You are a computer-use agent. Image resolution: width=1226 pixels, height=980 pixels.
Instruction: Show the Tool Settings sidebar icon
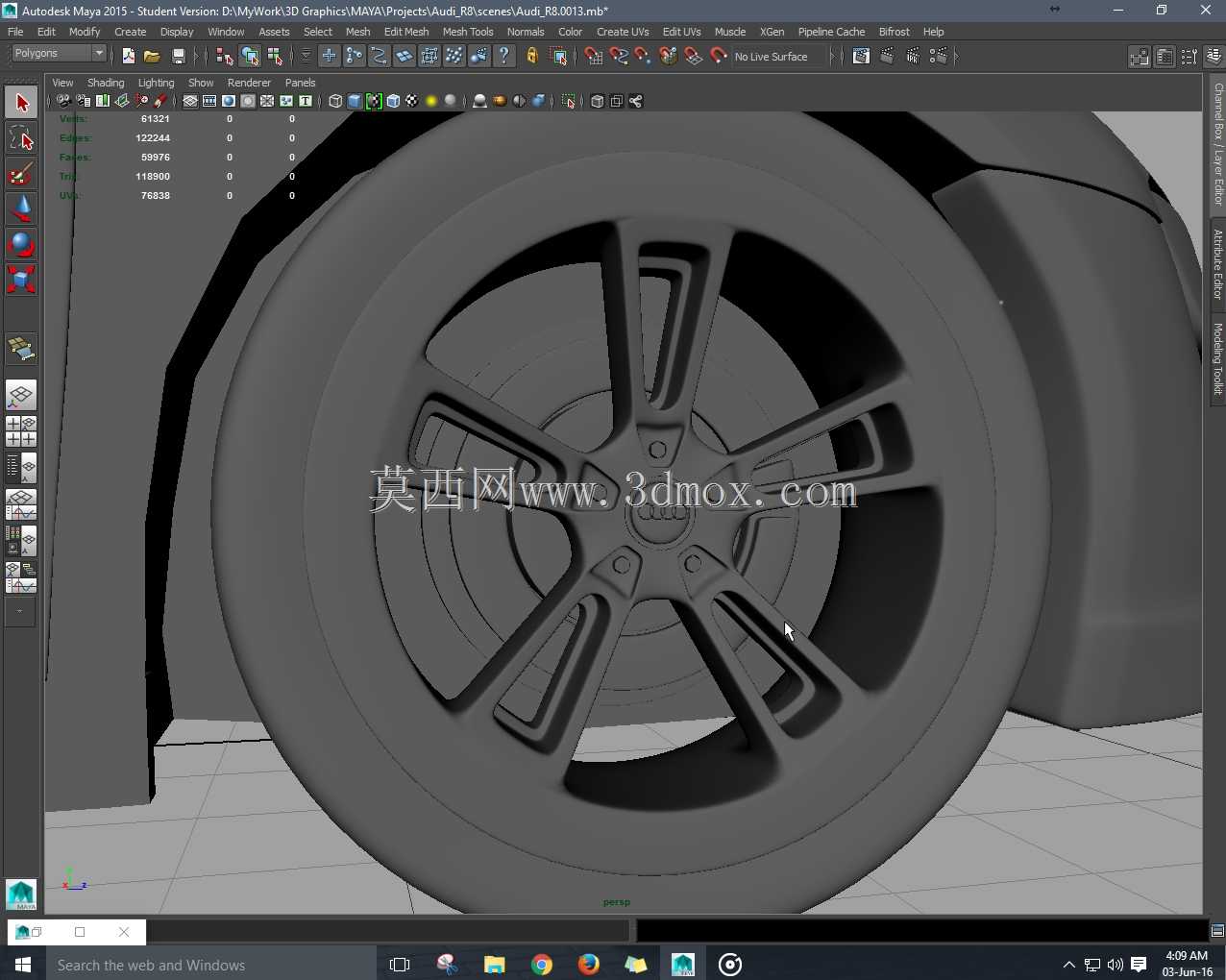click(1189, 57)
